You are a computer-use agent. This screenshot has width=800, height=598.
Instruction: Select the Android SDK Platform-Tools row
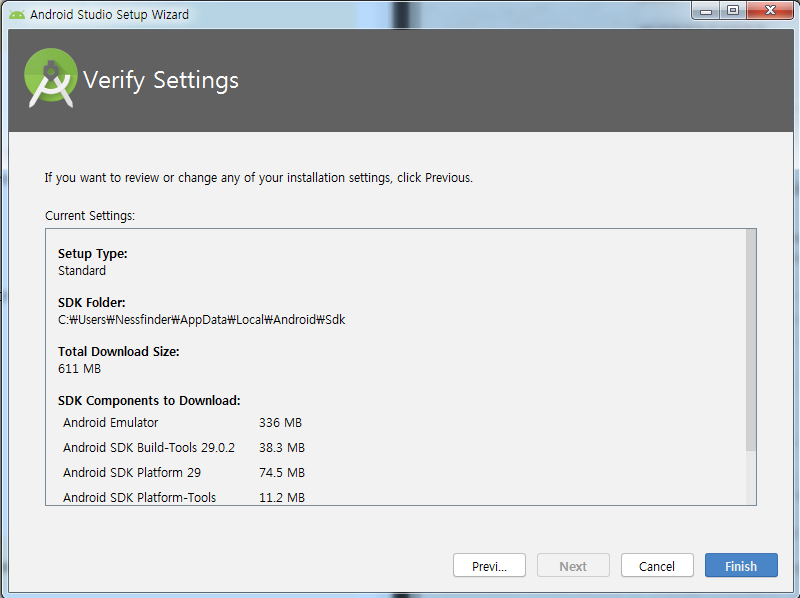pos(184,497)
